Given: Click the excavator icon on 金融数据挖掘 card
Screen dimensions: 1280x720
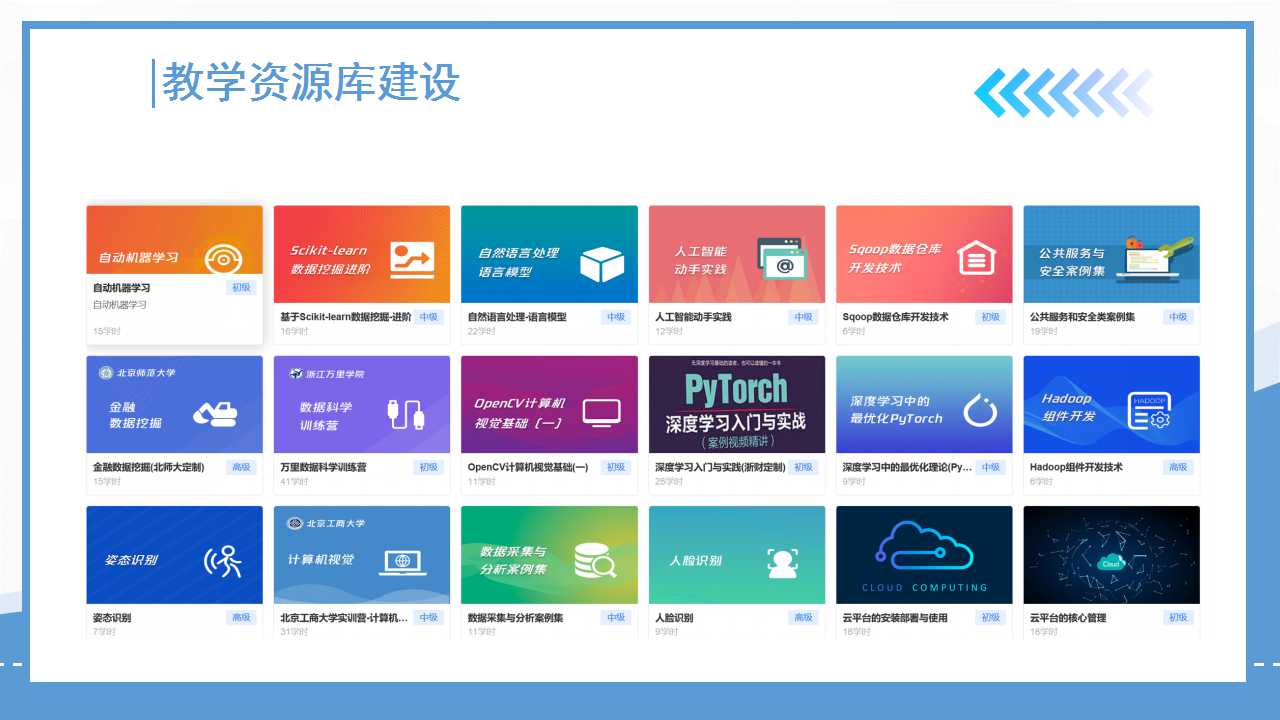Looking at the screenshot, I should [215, 411].
